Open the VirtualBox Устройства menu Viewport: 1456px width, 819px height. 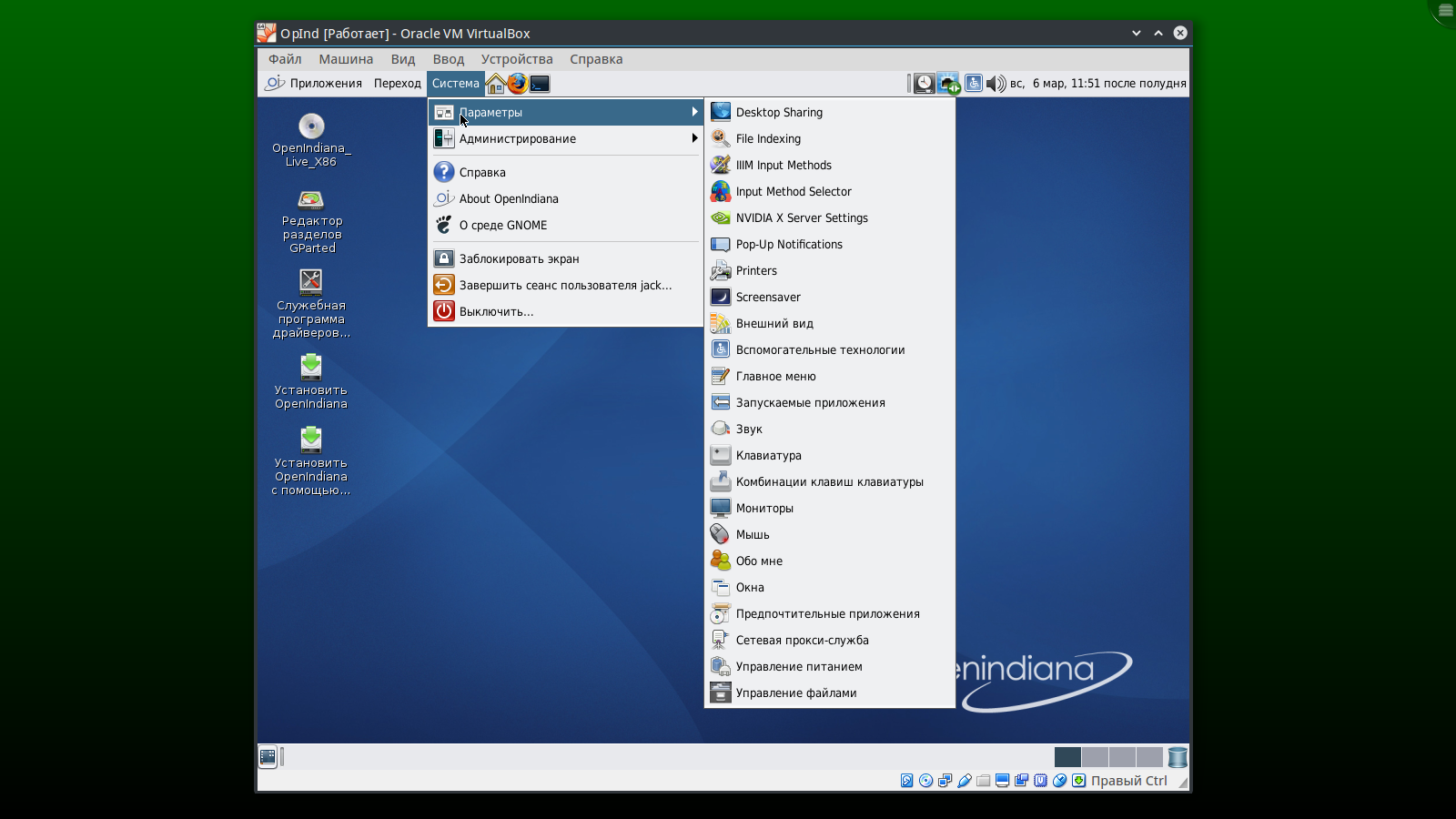[517, 59]
